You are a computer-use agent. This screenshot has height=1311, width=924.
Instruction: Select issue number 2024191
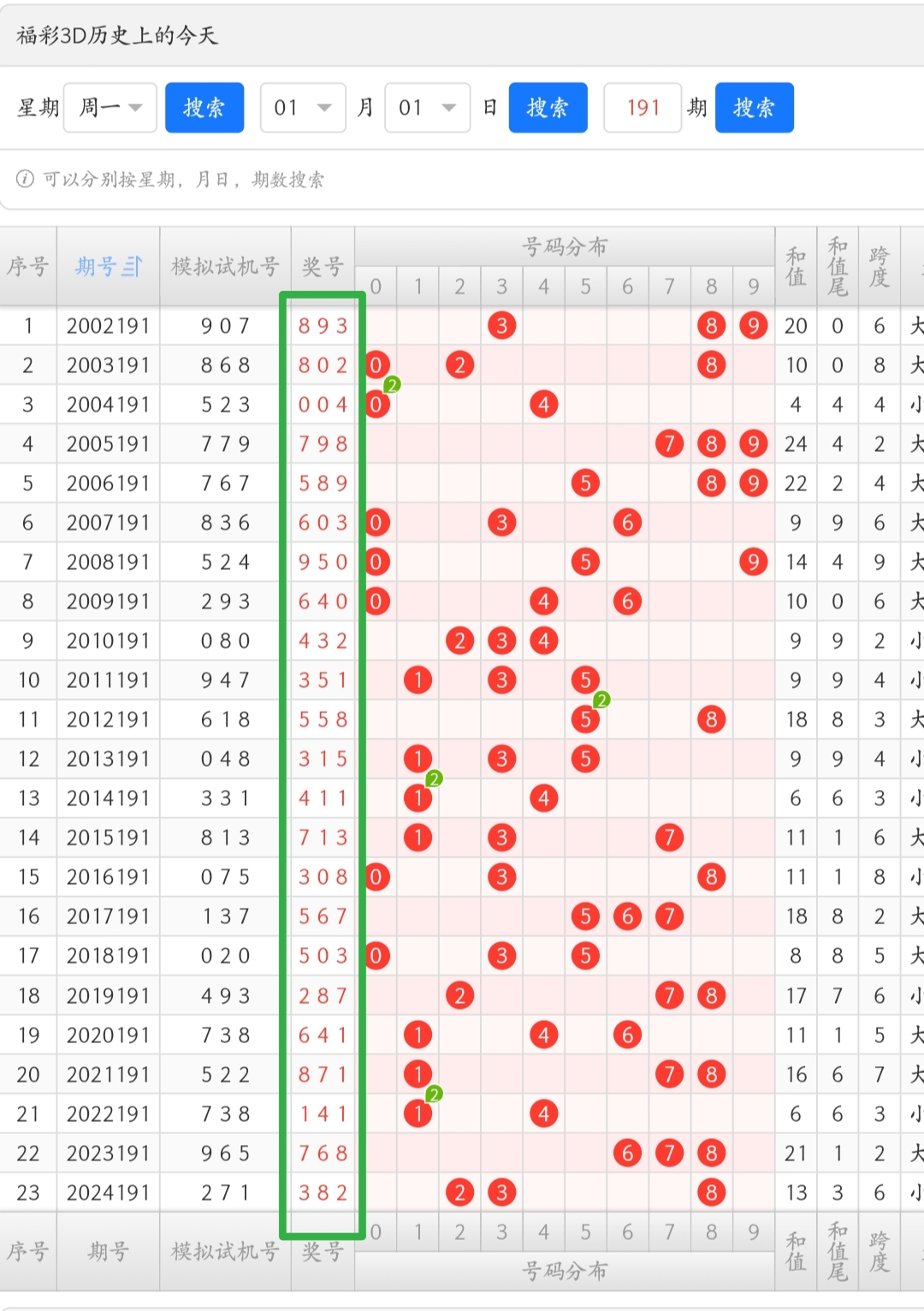(x=108, y=1193)
